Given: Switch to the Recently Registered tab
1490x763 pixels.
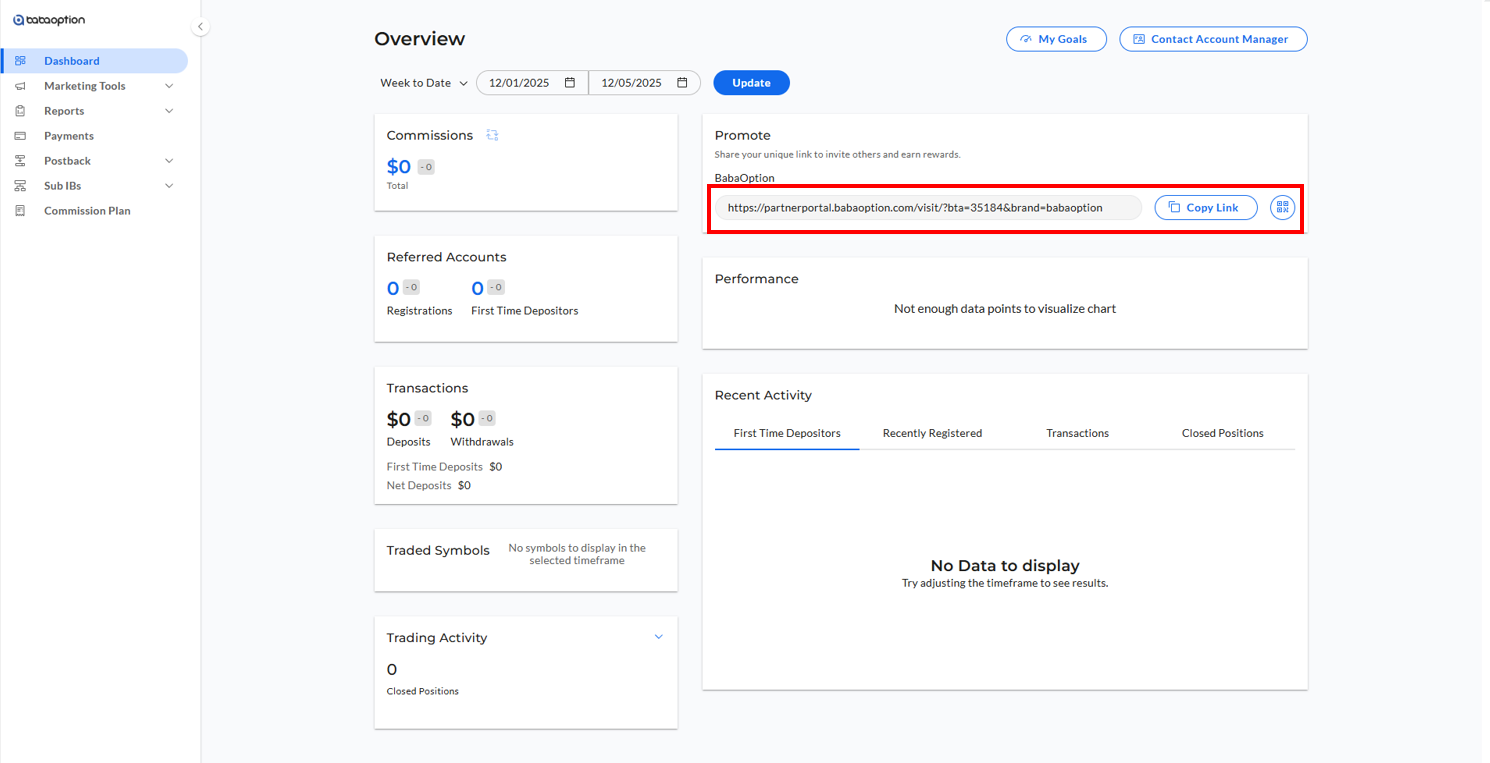Looking at the screenshot, I should tap(932, 433).
